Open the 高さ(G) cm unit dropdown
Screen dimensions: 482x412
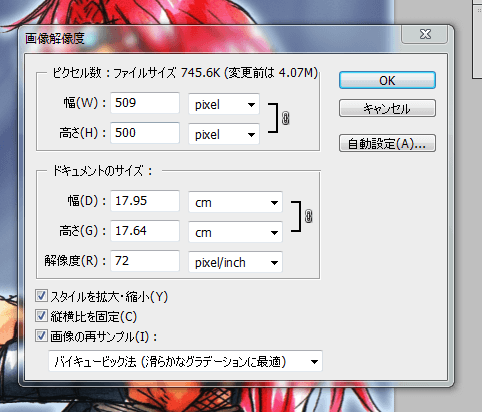click(x=235, y=232)
